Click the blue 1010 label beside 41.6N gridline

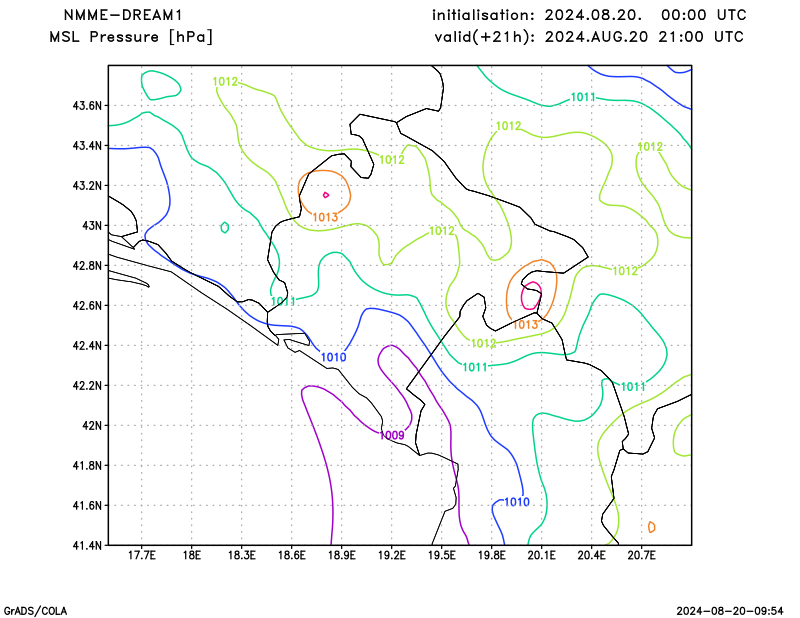[517, 502]
